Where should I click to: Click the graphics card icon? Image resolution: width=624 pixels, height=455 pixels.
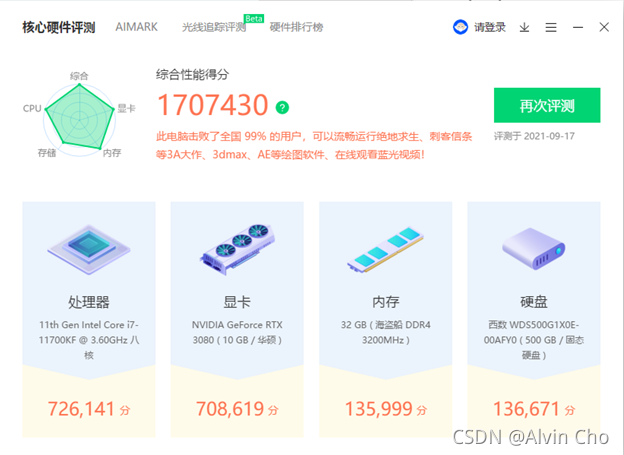(237, 249)
